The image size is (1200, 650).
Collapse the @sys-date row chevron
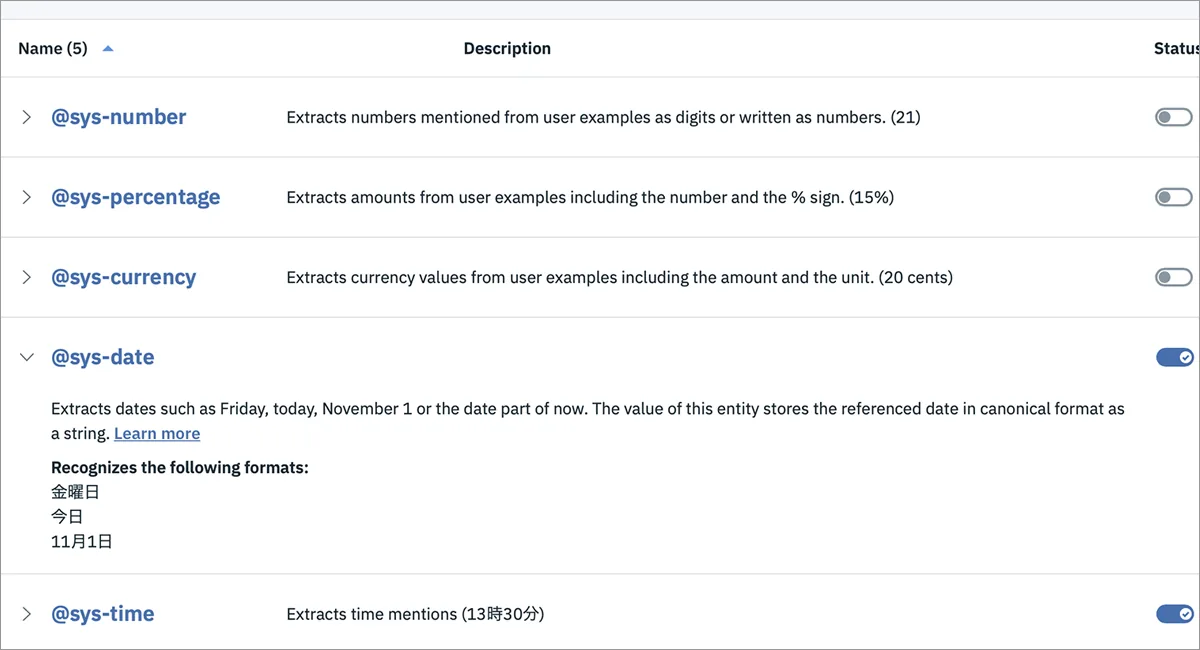(27, 357)
